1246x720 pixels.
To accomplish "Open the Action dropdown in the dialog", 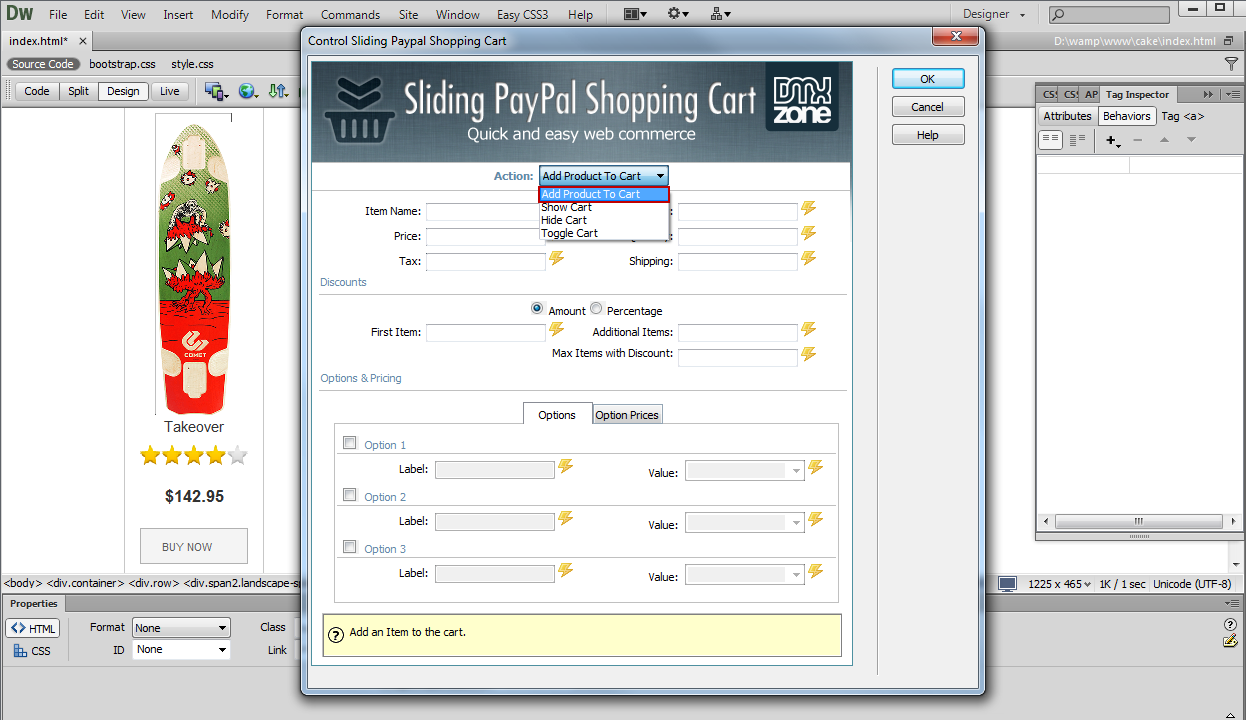I will [x=604, y=176].
